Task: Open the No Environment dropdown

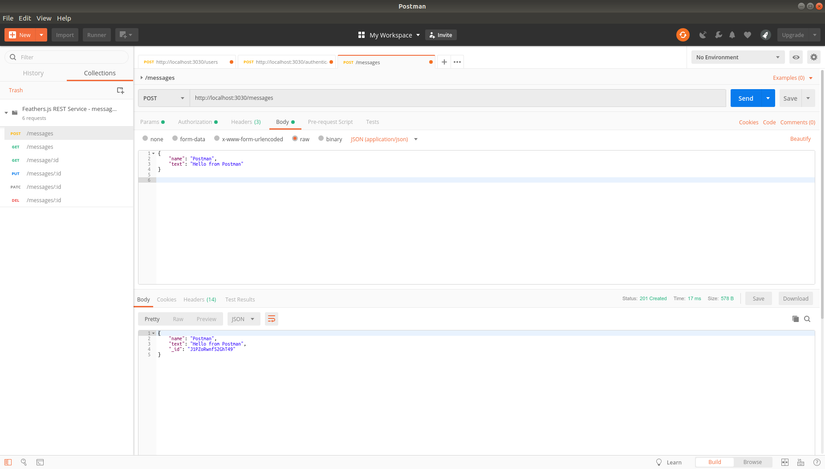Action: [x=738, y=57]
